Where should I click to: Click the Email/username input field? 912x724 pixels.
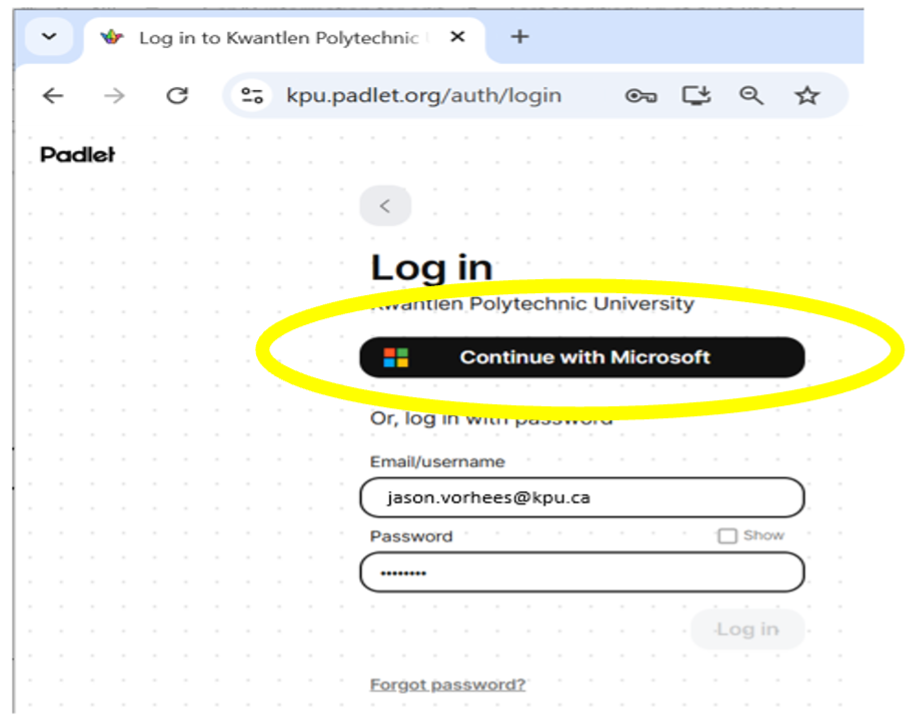582,498
